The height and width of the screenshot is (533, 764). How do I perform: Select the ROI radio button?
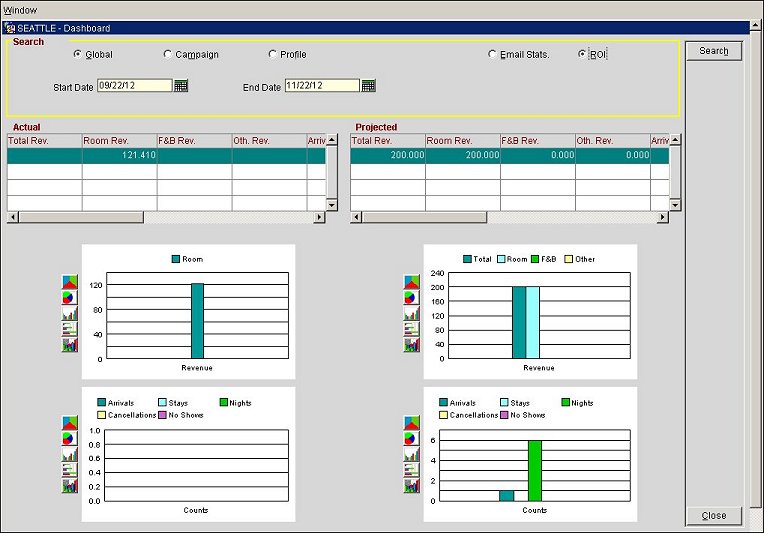[582, 54]
